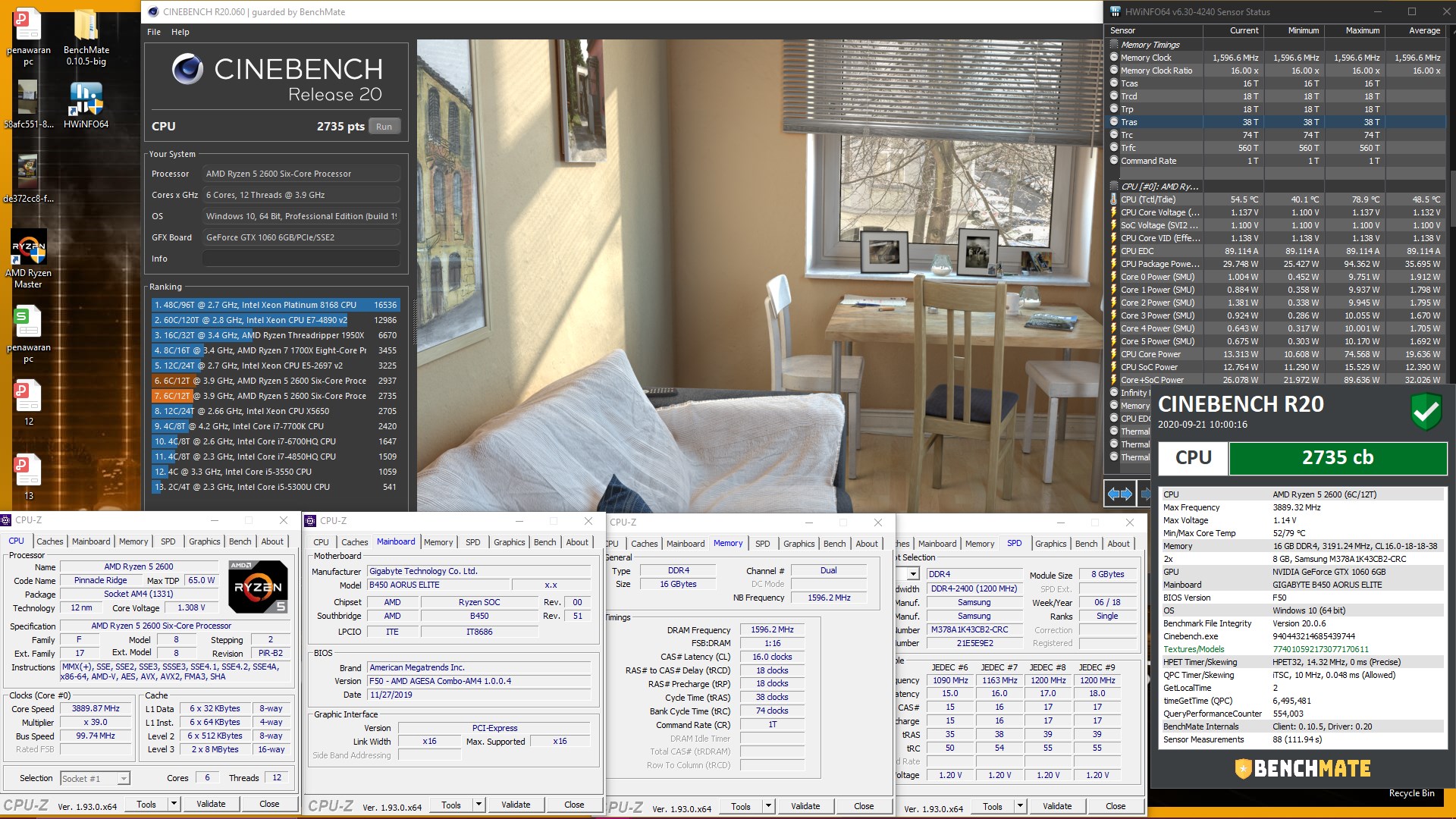This screenshot has width=1456, height=819.
Task: Click Validate in first CPU-Z window
Action: tap(211, 804)
